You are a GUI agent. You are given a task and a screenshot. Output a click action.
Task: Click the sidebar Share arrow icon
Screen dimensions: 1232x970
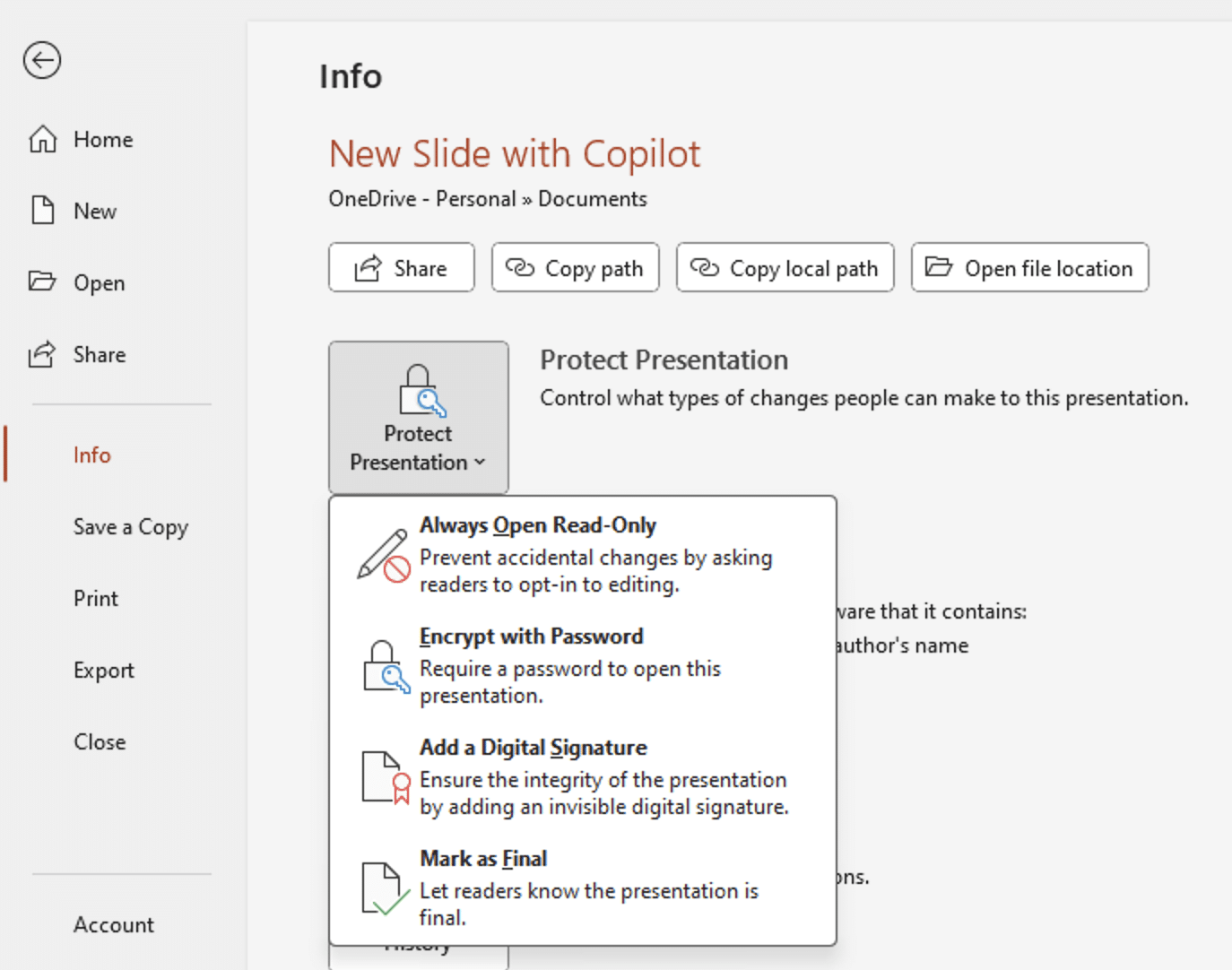pyautogui.click(x=42, y=354)
